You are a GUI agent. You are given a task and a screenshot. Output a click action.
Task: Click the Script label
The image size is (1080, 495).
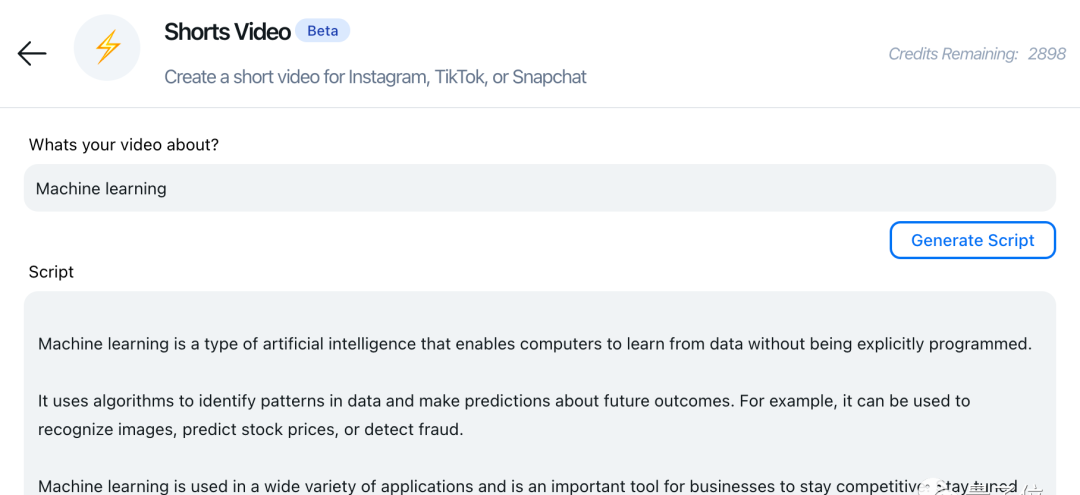(51, 272)
